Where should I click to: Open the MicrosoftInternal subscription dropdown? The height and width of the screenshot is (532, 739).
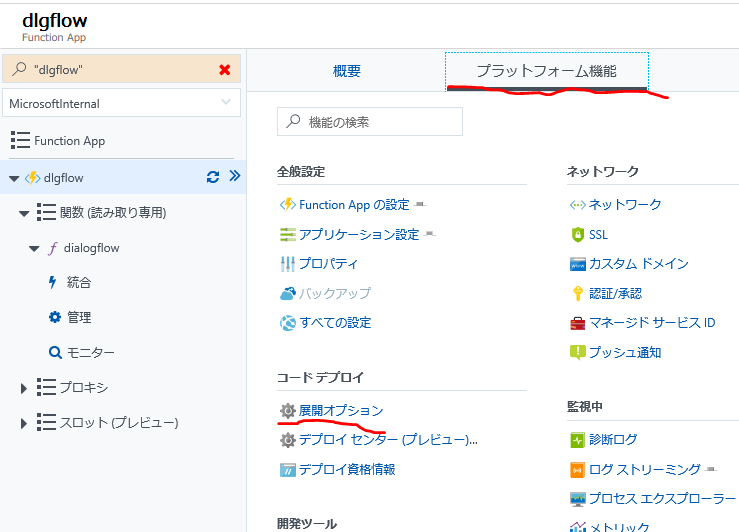(122, 103)
